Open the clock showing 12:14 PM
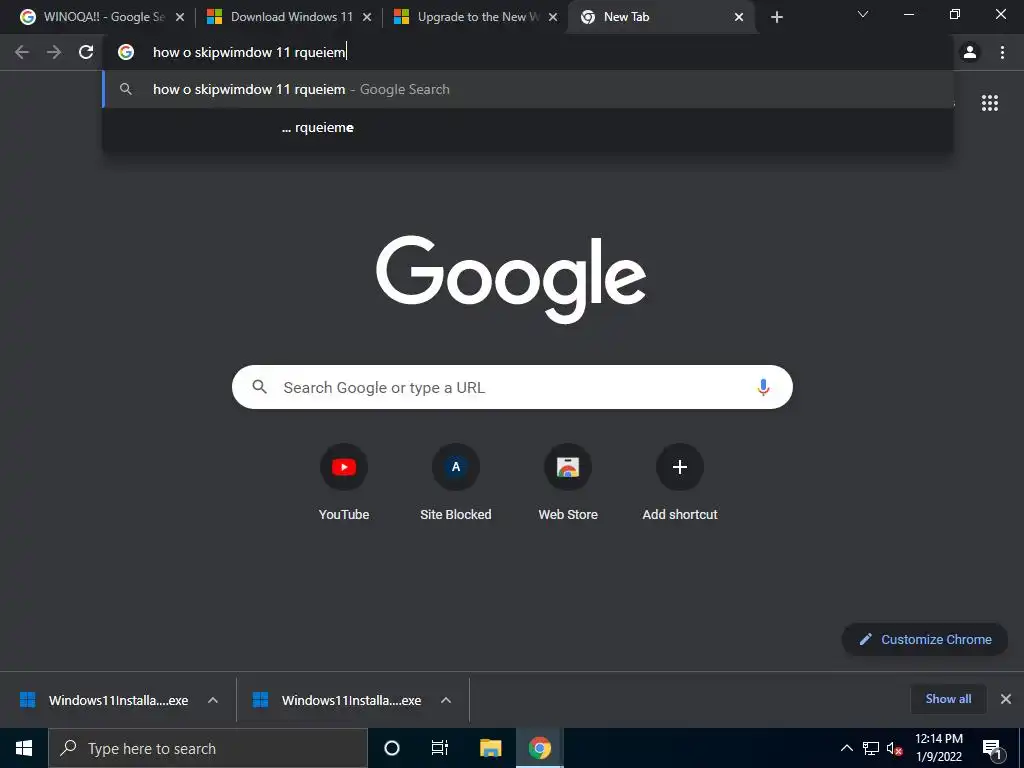1024x768 pixels. (x=938, y=748)
